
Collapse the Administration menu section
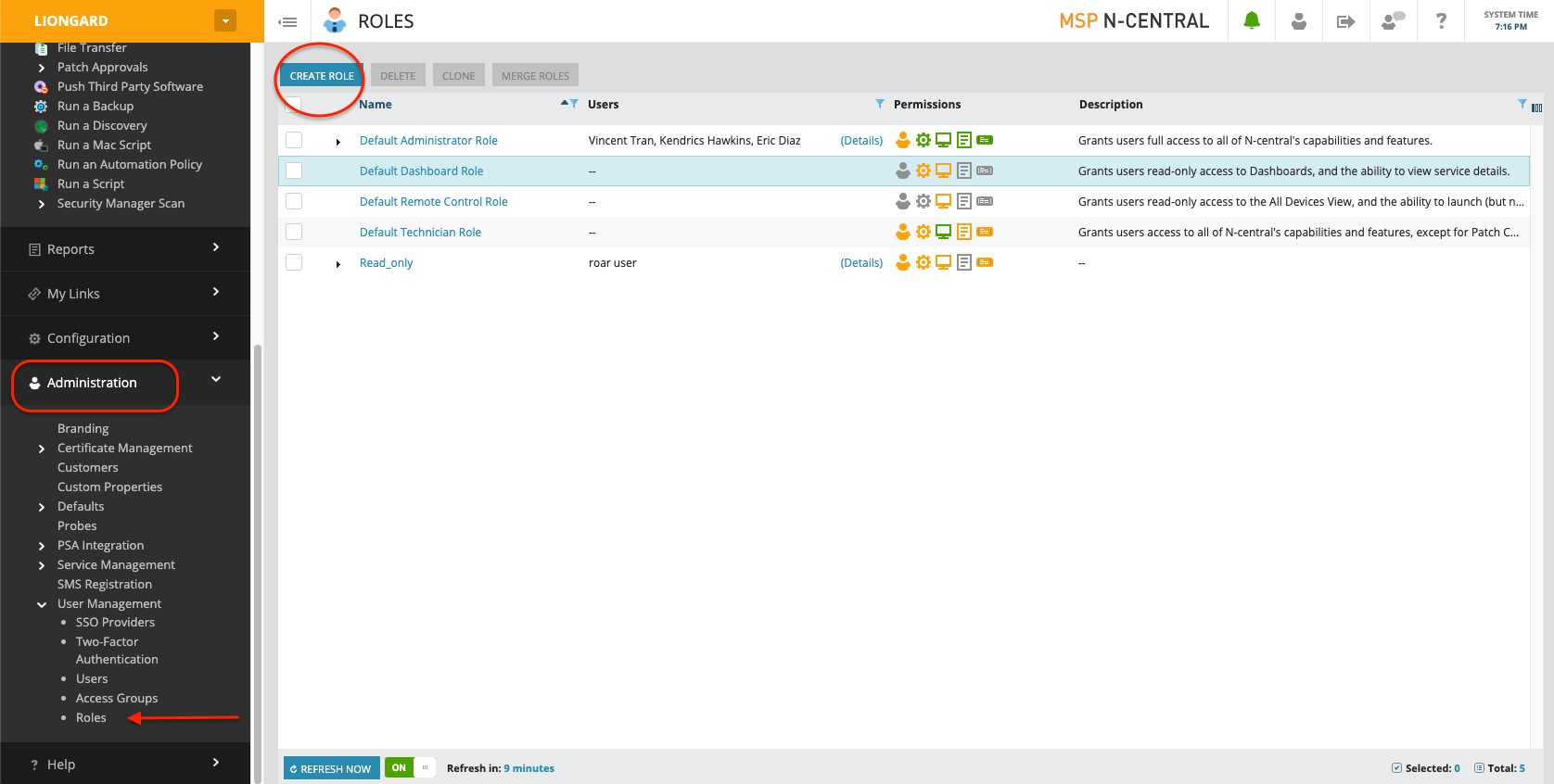[x=125, y=382]
